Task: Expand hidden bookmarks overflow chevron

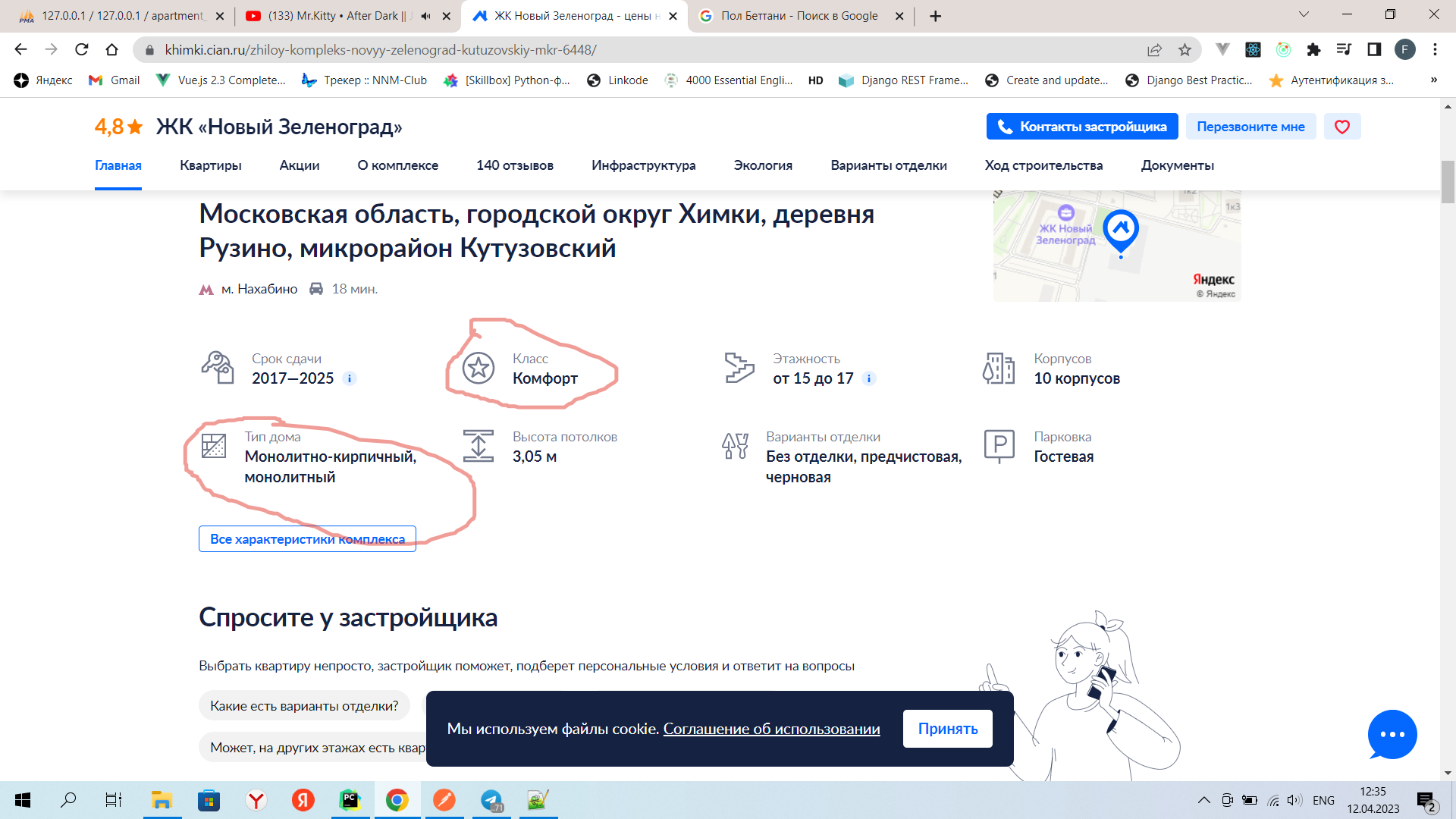Action: 1433,80
